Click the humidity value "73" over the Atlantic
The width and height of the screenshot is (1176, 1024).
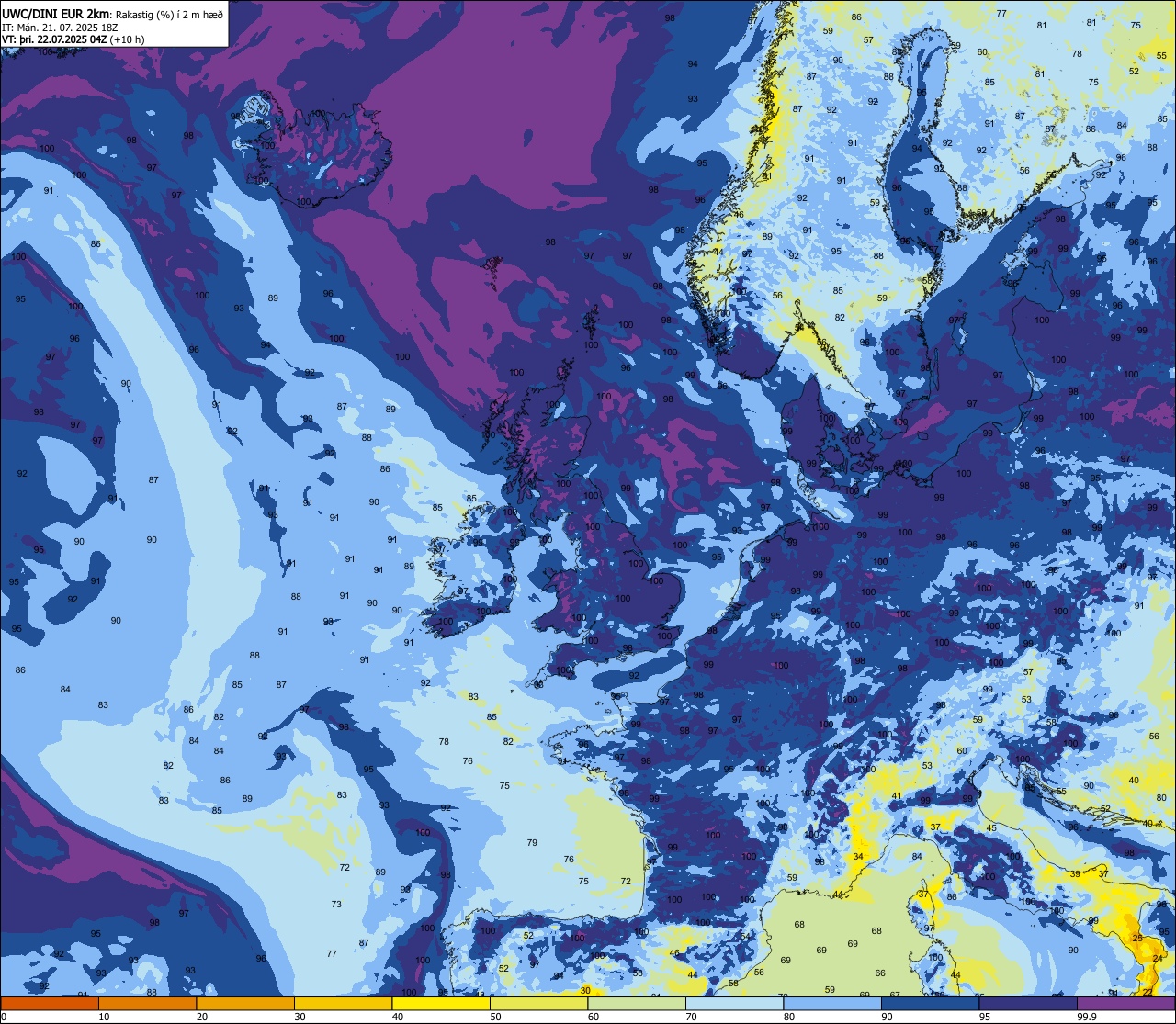click(336, 905)
